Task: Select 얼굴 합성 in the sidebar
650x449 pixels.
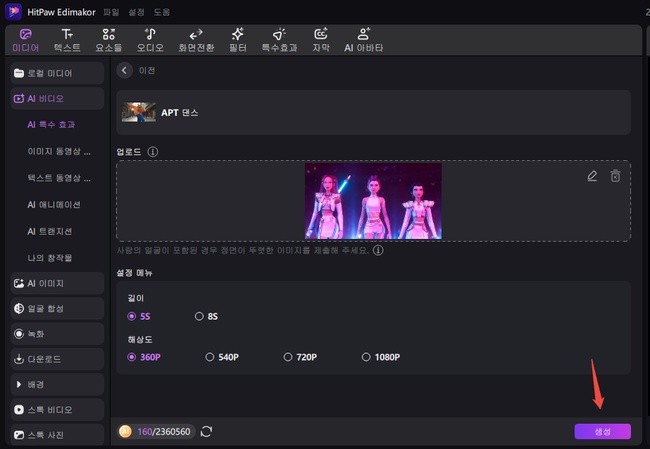Action: [57, 309]
